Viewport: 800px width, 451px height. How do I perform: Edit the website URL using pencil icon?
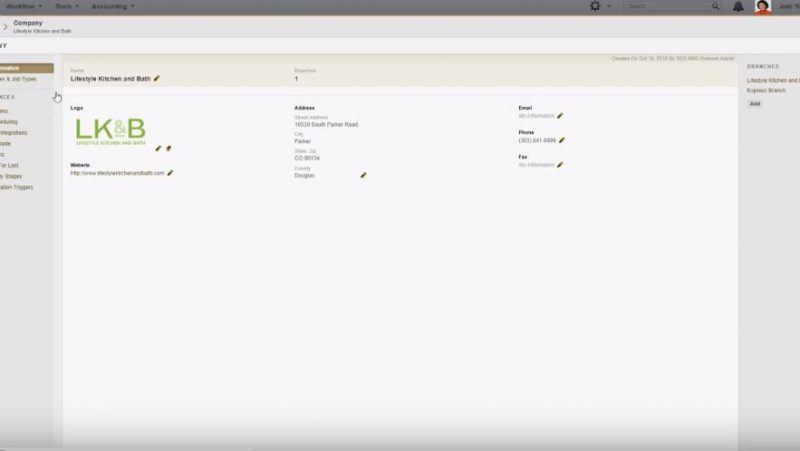[x=170, y=173]
